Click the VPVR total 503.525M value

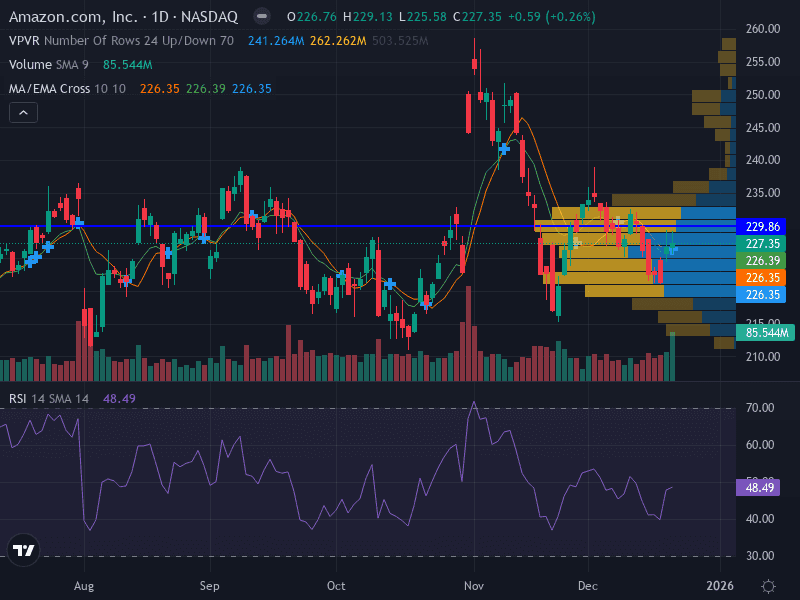click(x=400, y=41)
